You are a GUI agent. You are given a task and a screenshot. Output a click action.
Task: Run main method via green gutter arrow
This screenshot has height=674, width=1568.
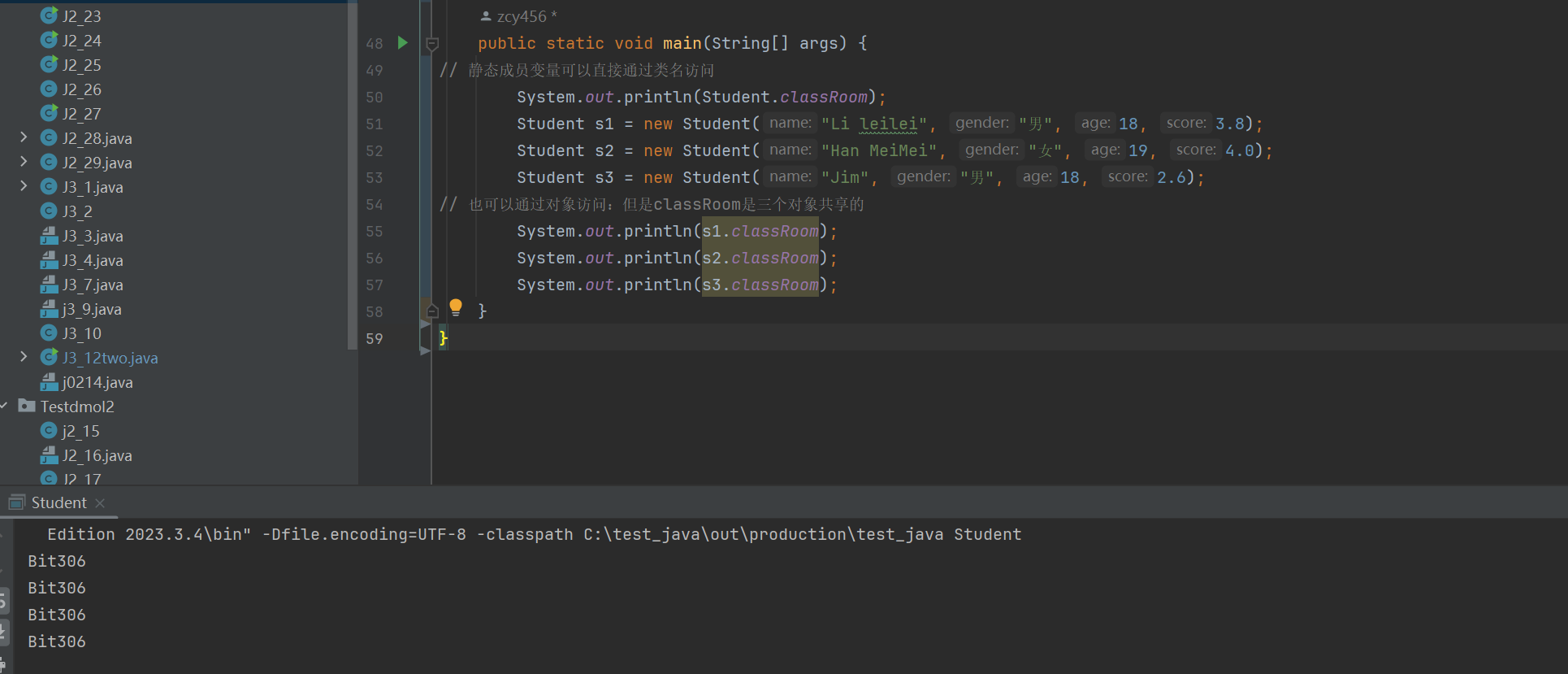click(x=402, y=42)
